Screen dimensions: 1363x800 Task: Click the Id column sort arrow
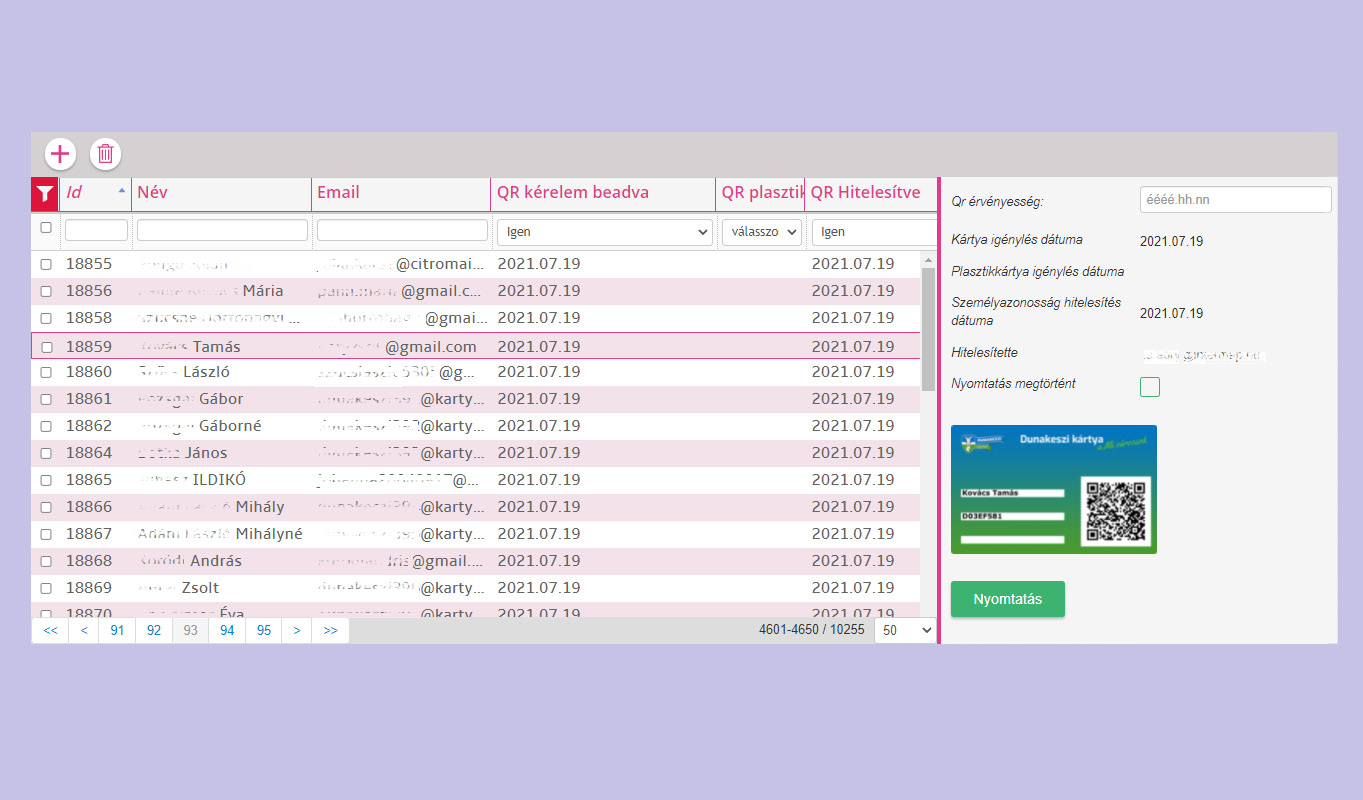[122, 190]
